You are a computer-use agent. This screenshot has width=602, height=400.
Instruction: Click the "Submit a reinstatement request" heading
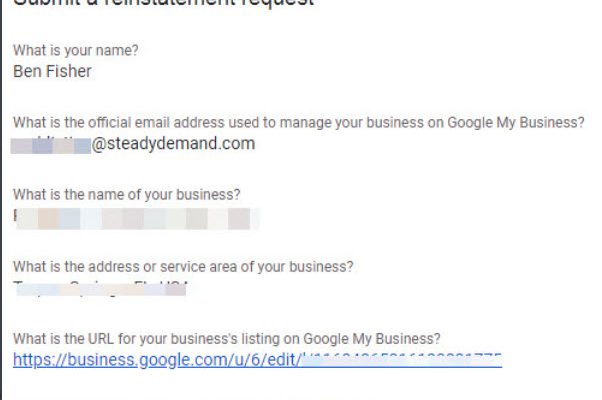tap(163, 4)
